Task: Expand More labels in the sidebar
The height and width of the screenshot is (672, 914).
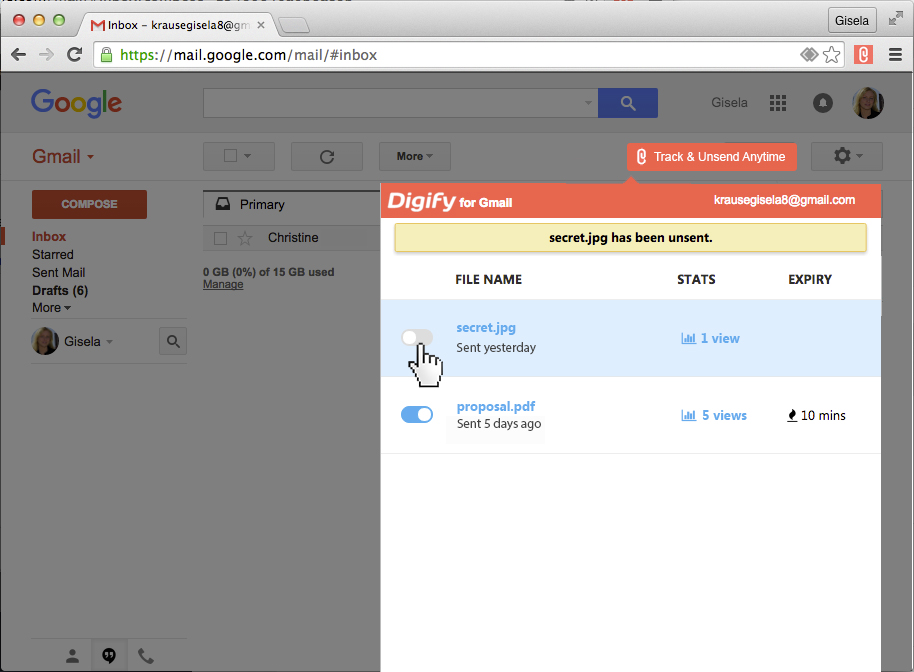Action: [x=51, y=308]
